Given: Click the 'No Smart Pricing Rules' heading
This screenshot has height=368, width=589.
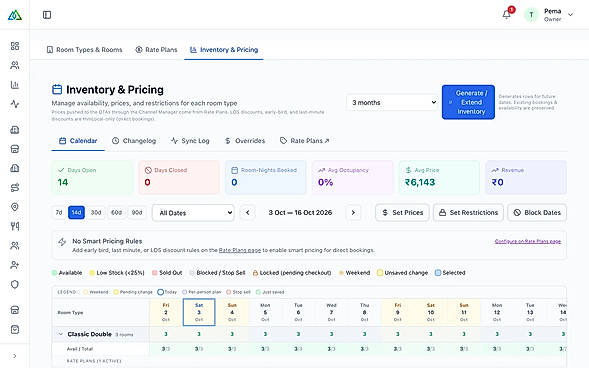Looking at the screenshot, I should click(107, 241).
